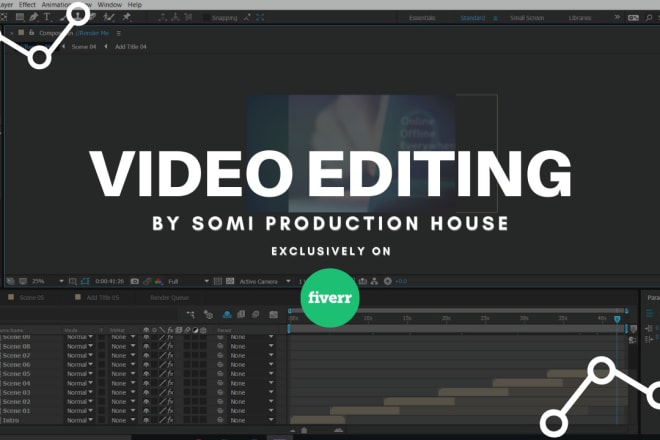The height and width of the screenshot is (440, 660).
Task: Toggle shy switch for Scene 01 layer
Action: (x=146, y=411)
